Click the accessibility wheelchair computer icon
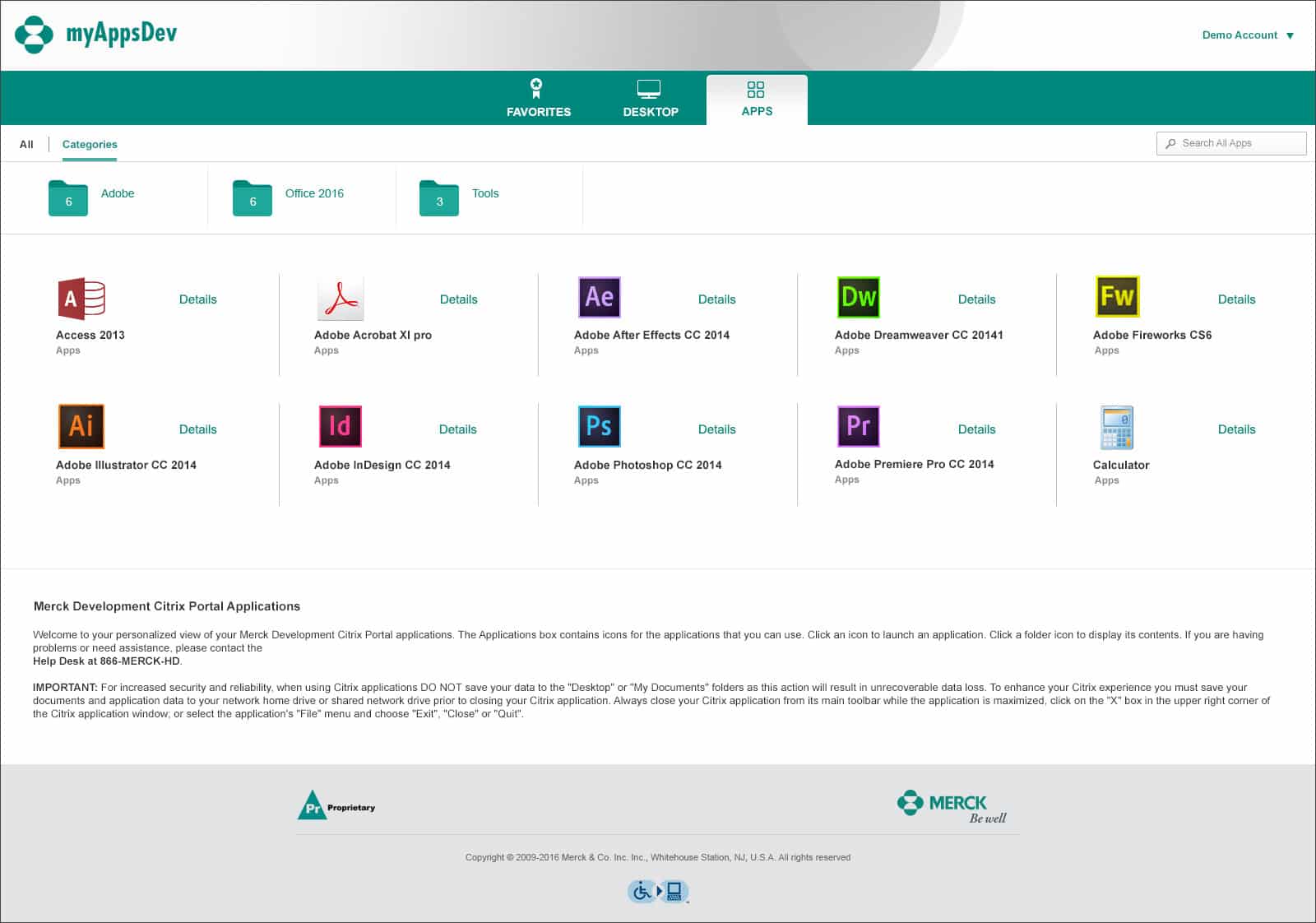The image size is (1316, 923). pyautogui.click(x=657, y=891)
